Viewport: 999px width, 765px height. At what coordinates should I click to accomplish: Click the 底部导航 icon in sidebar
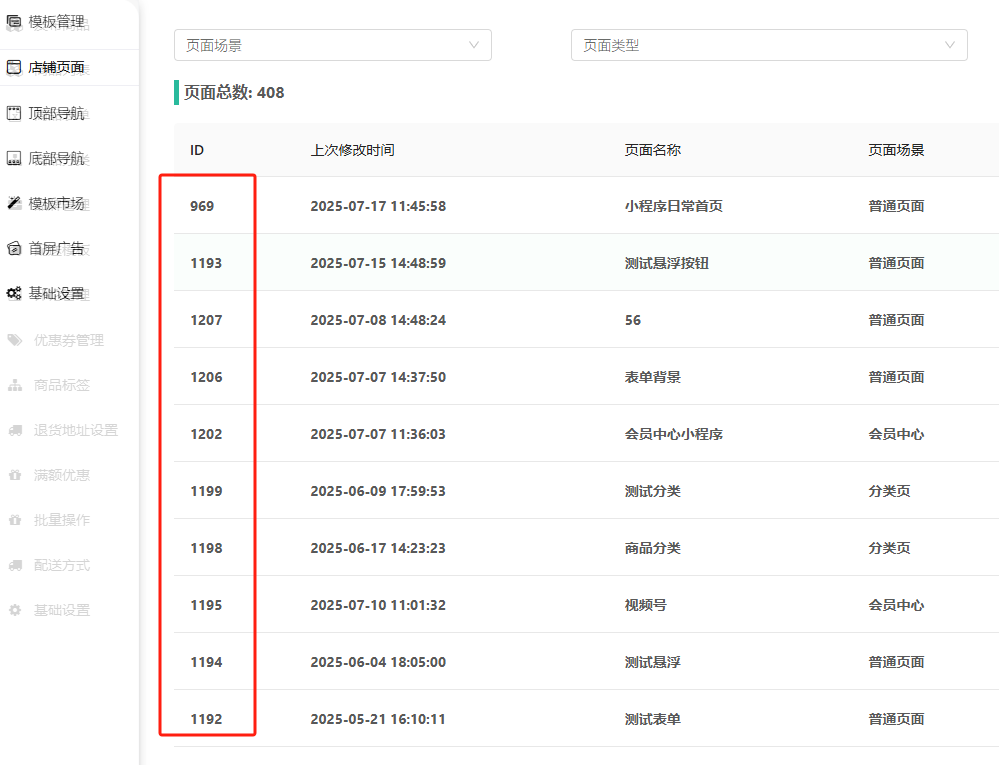click(14, 158)
